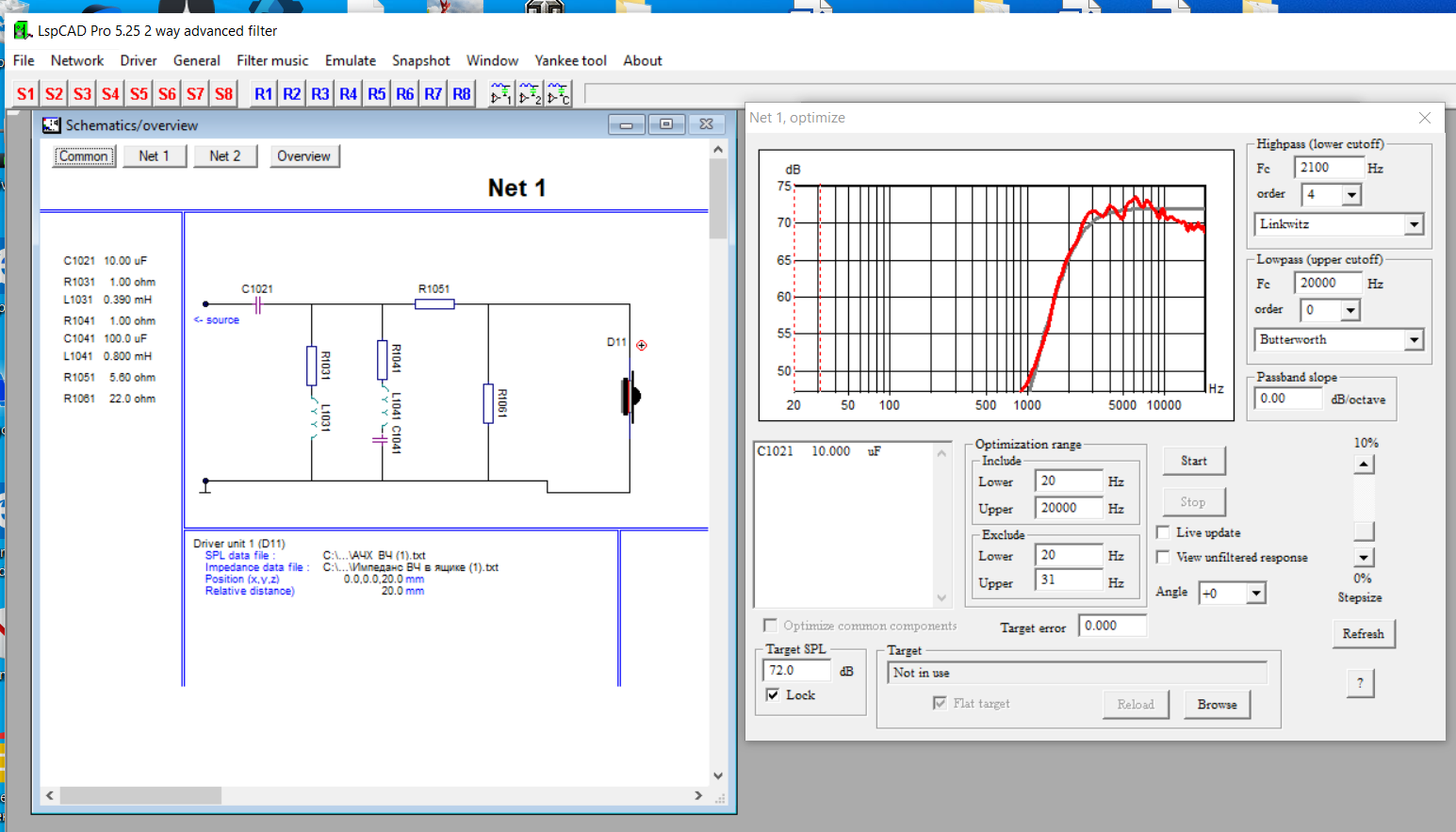
Task: Toggle View unfiltered response checkbox
Action: (1164, 557)
